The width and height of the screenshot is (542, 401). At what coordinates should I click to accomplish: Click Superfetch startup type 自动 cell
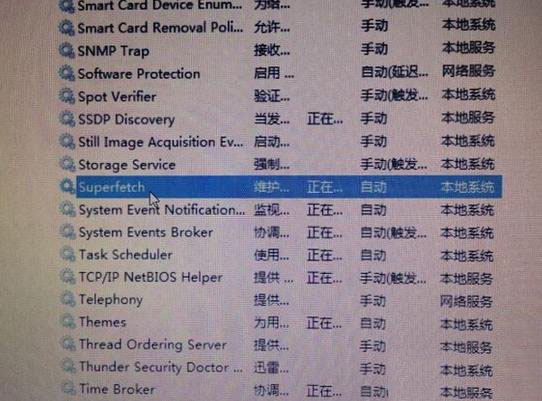click(x=374, y=187)
